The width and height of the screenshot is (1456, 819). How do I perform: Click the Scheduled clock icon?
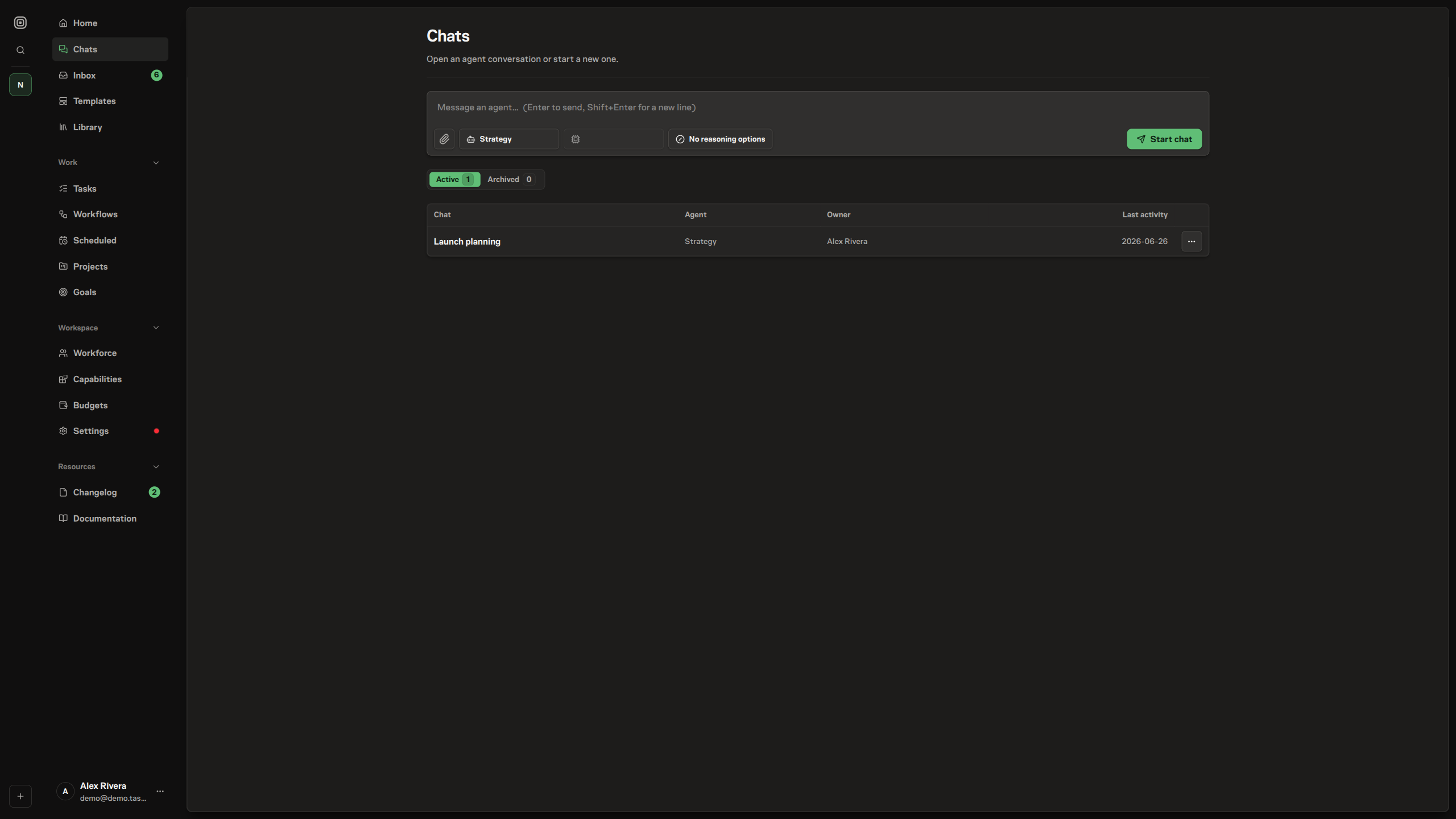coord(63,240)
